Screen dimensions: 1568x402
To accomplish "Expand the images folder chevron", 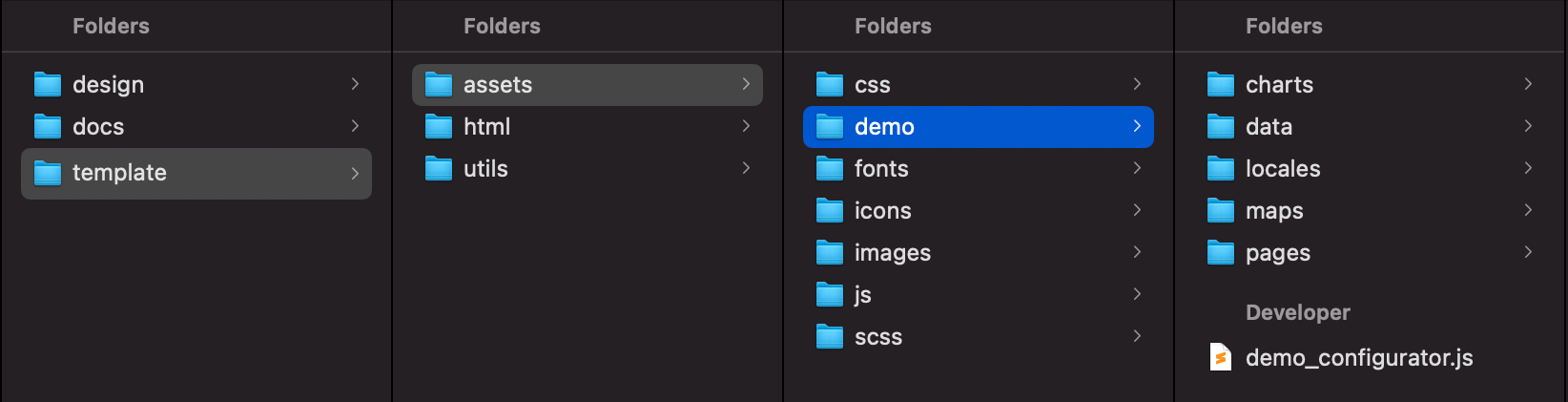I will tap(1137, 252).
